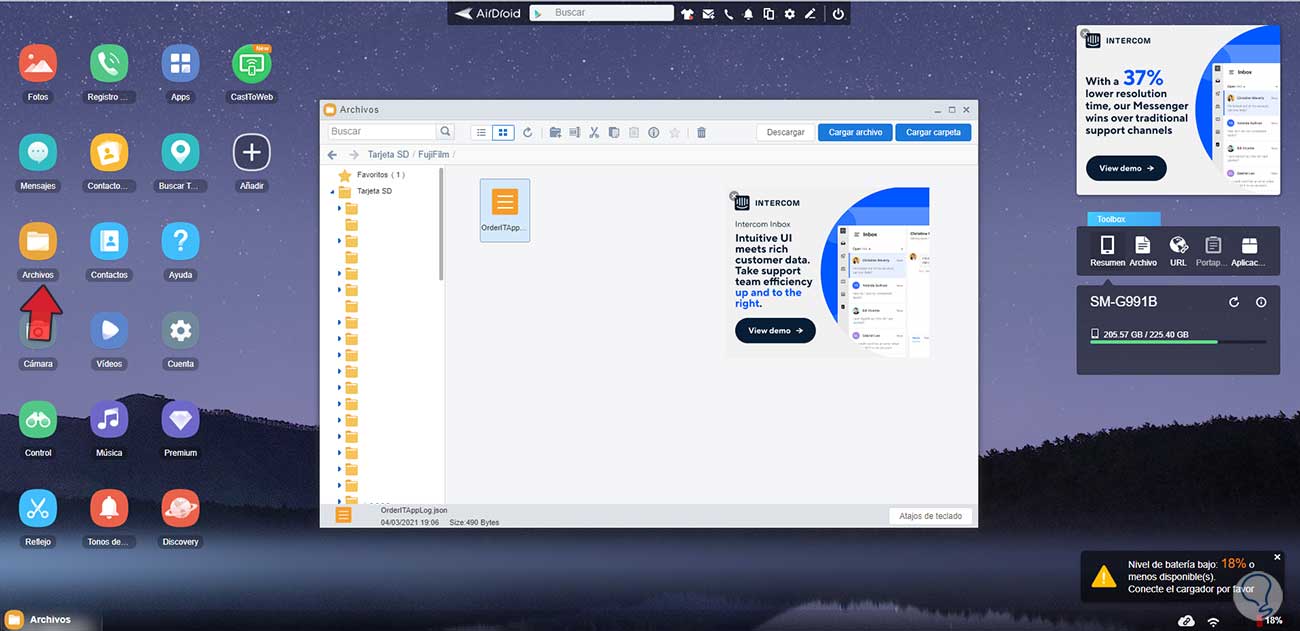The image size is (1300, 631).
Task: Open the Aplicaciones tab in Toolbox
Action: pos(1249,251)
